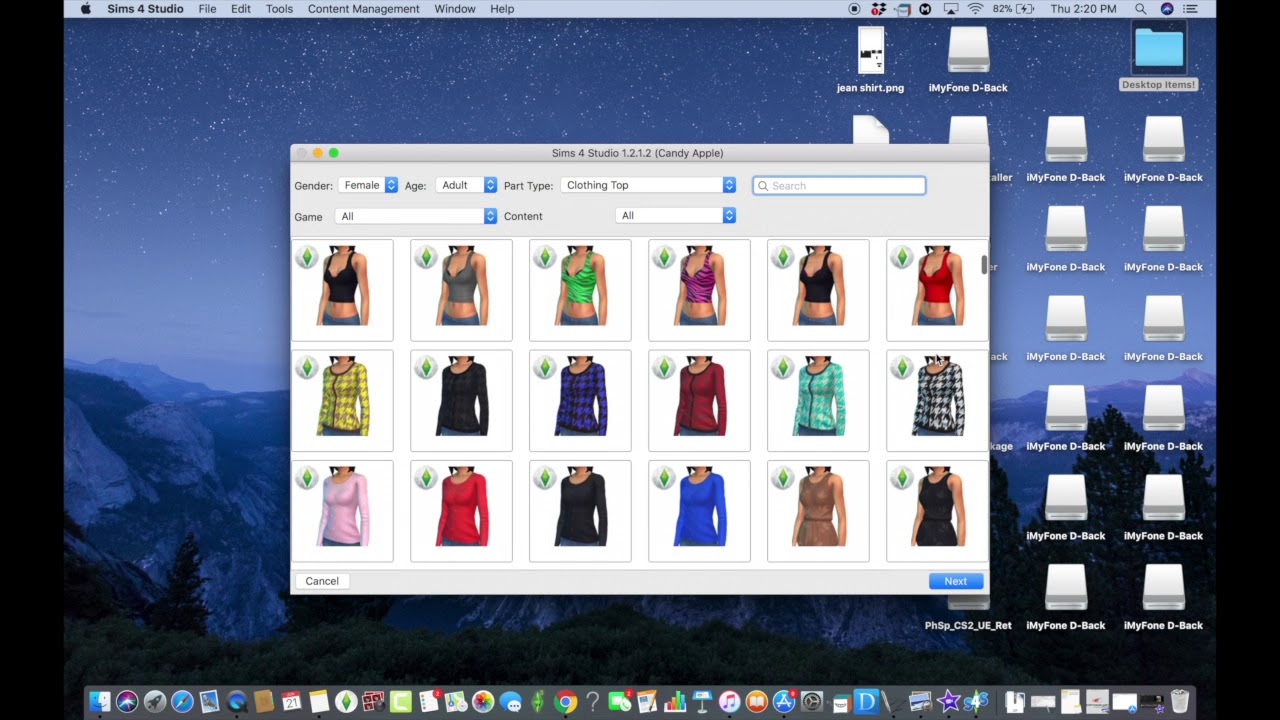The height and width of the screenshot is (720, 1280).
Task: Click the Sims 4 Studio S4S Dock icon
Action: pyautogui.click(x=977, y=701)
